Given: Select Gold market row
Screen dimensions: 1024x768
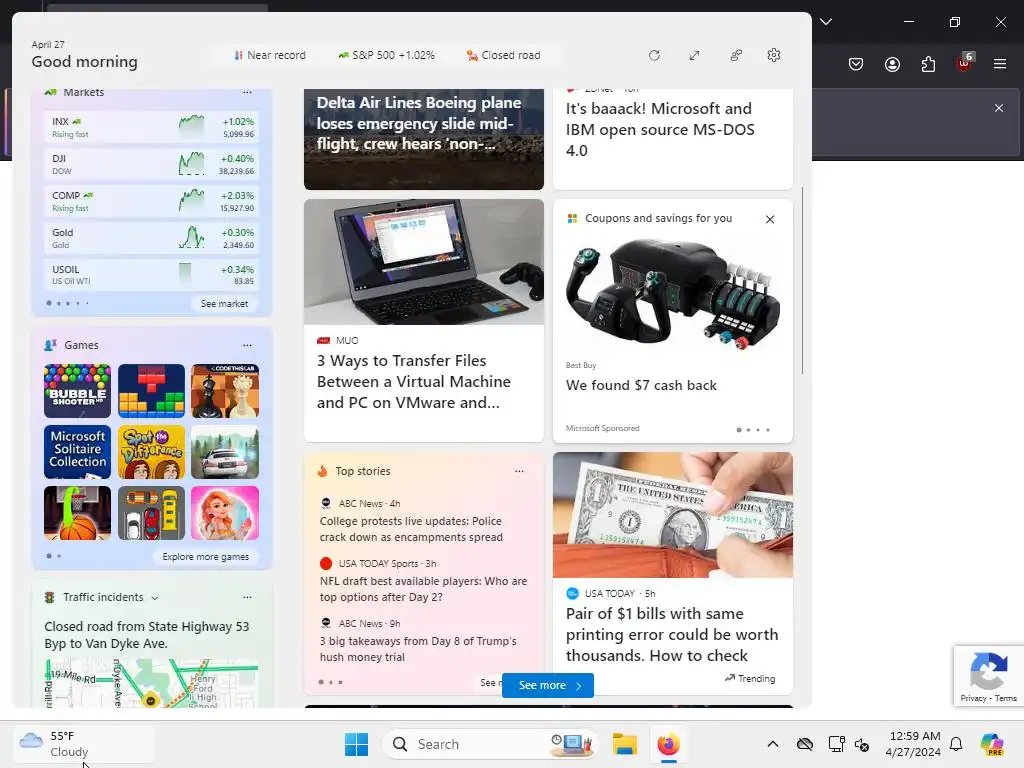Looking at the screenshot, I should coord(152,238).
